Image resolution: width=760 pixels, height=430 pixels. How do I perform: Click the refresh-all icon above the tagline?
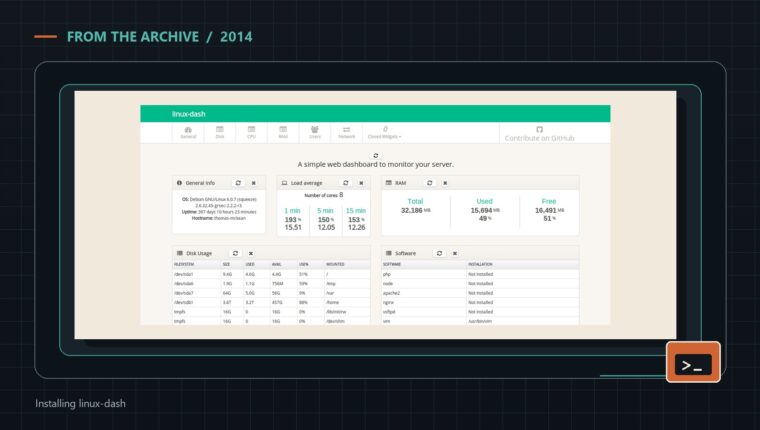click(x=375, y=156)
